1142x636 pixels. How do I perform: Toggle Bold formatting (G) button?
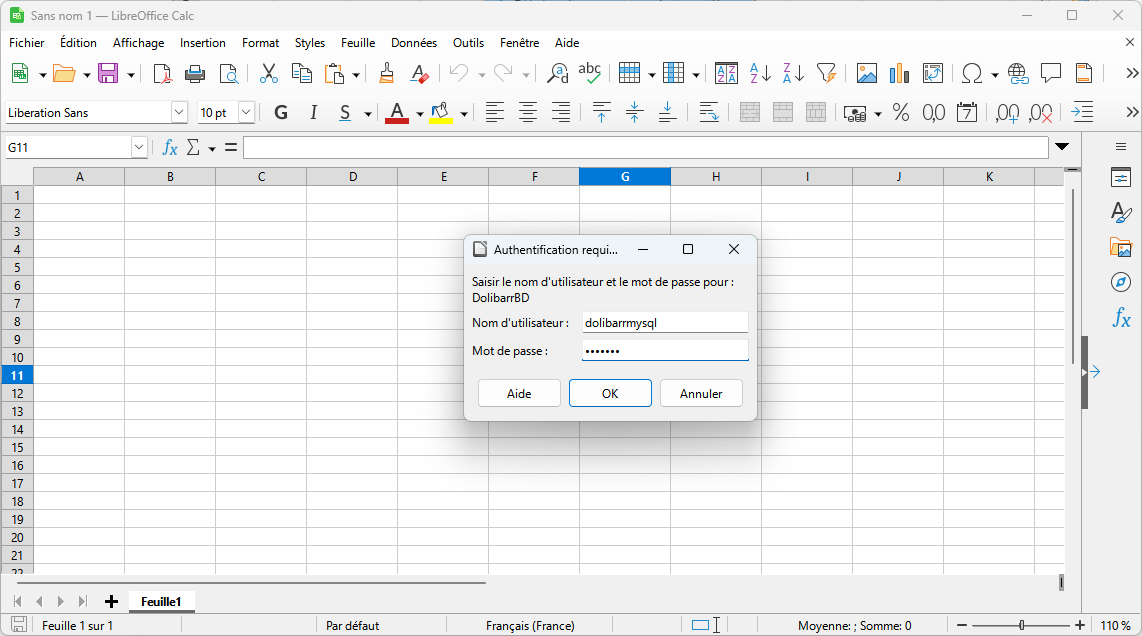pos(281,113)
